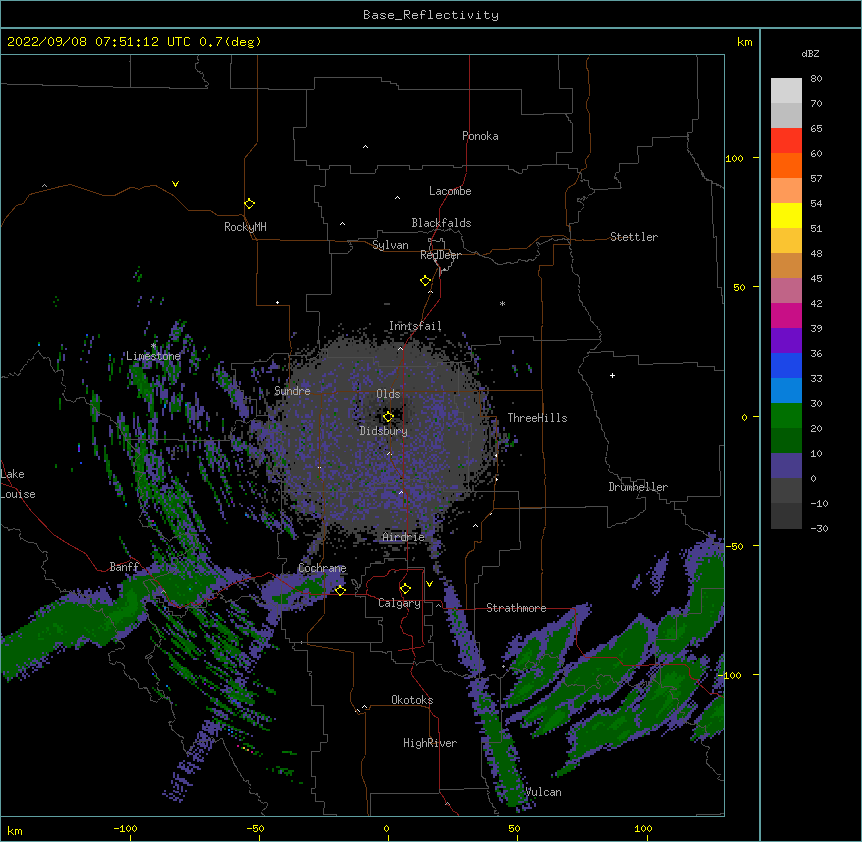Click the Didsbury label
862x842 pixels.
(x=383, y=431)
